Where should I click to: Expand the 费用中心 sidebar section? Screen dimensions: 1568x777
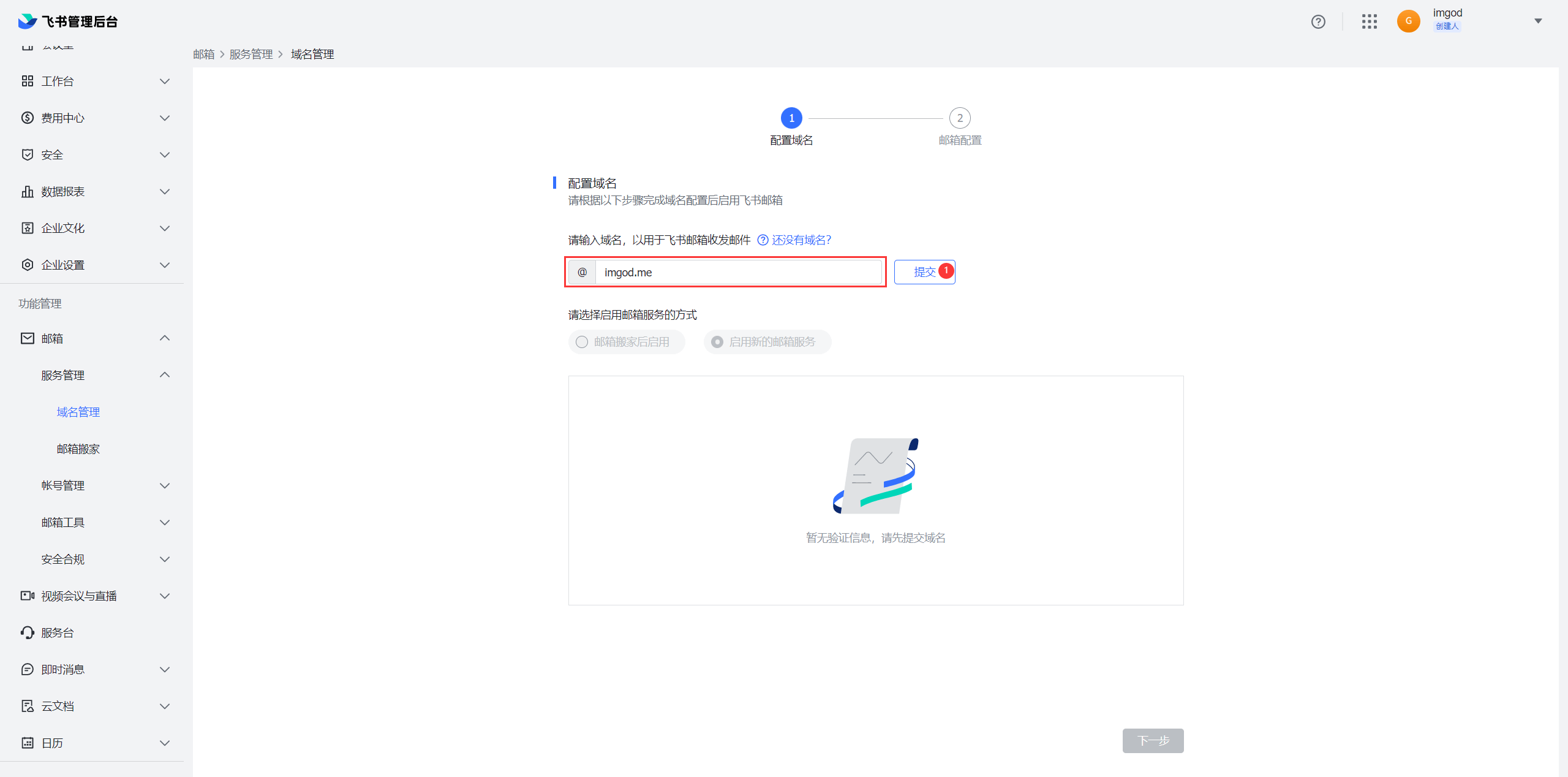(x=95, y=118)
